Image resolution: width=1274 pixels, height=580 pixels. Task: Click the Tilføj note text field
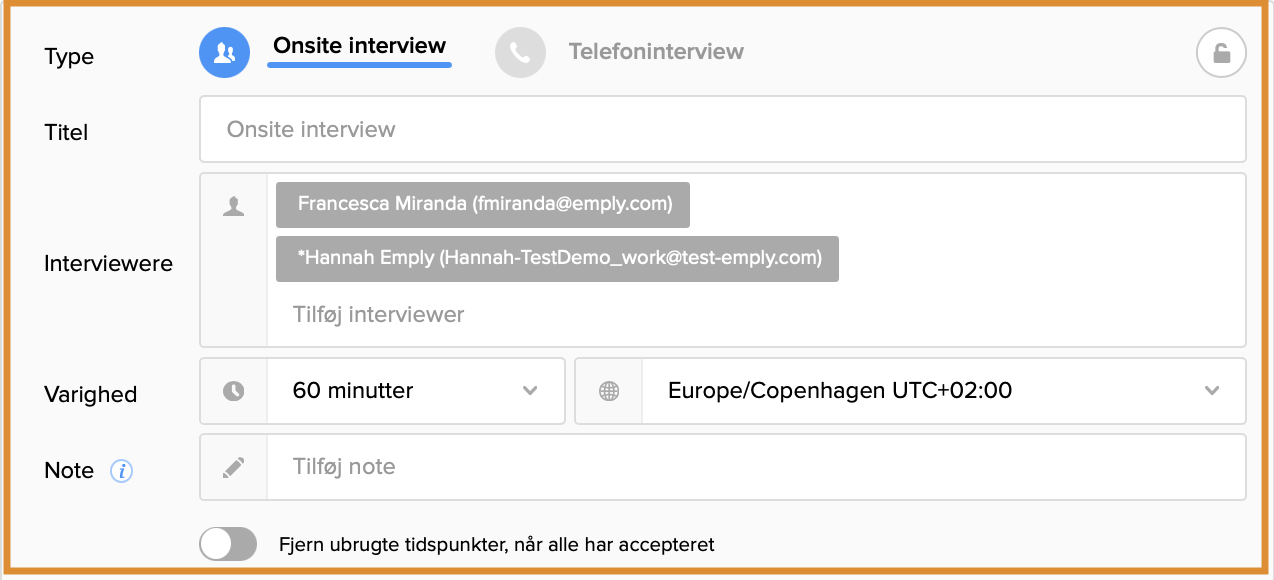click(x=755, y=467)
